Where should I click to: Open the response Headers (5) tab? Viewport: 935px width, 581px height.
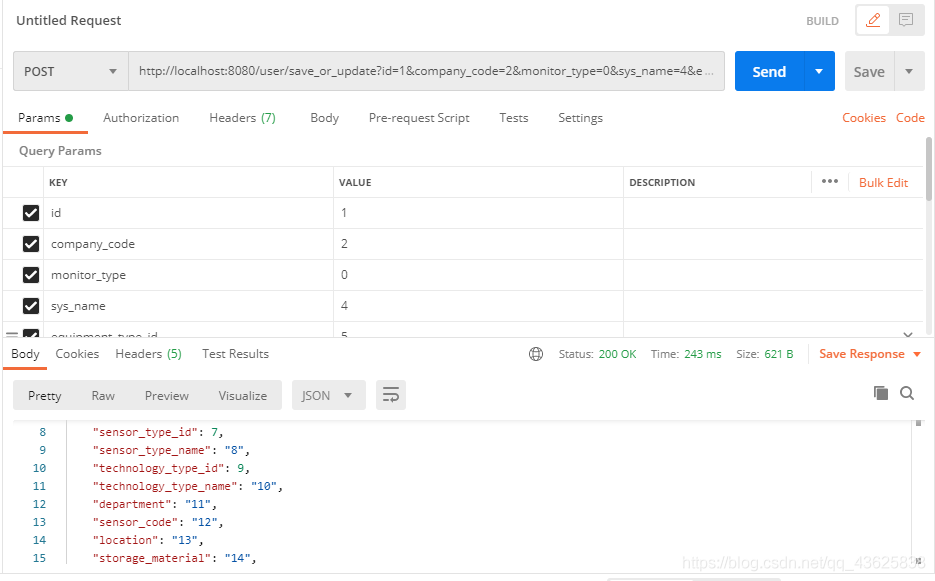click(x=148, y=354)
